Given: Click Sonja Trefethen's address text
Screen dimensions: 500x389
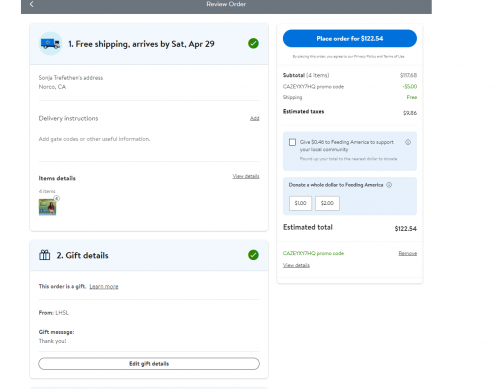Looking at the screenshot, I should [71, 78].
